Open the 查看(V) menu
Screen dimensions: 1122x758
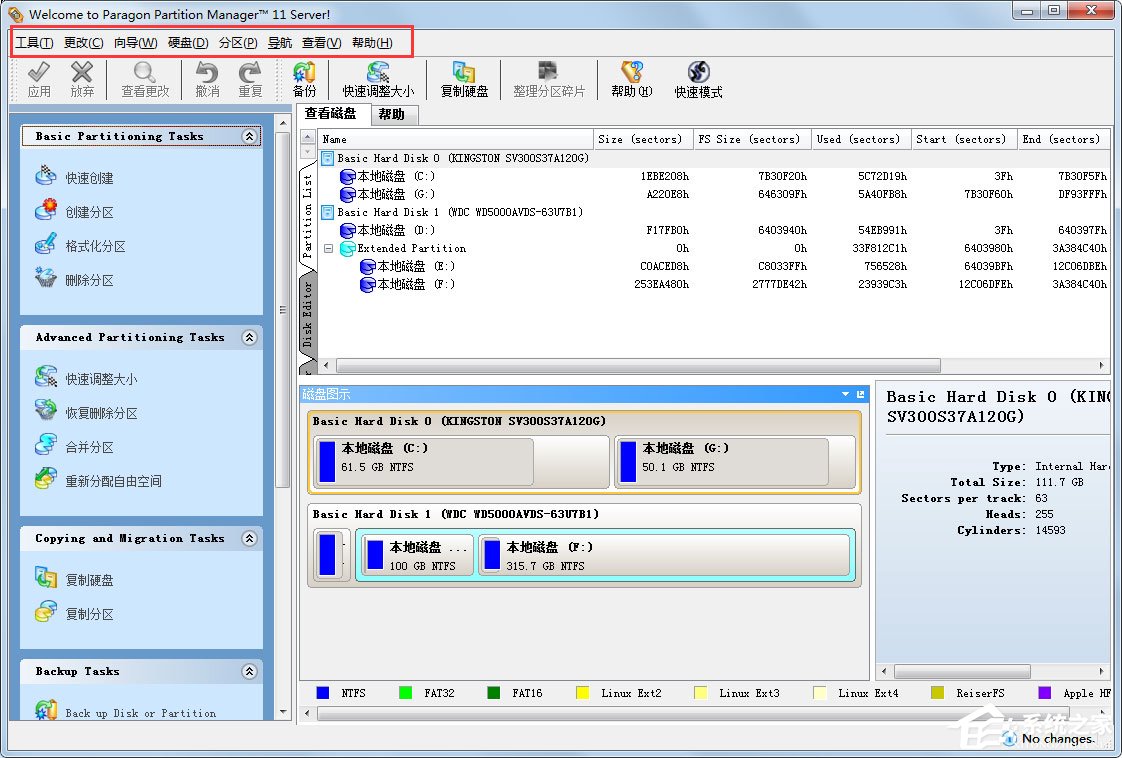point(321,43)
